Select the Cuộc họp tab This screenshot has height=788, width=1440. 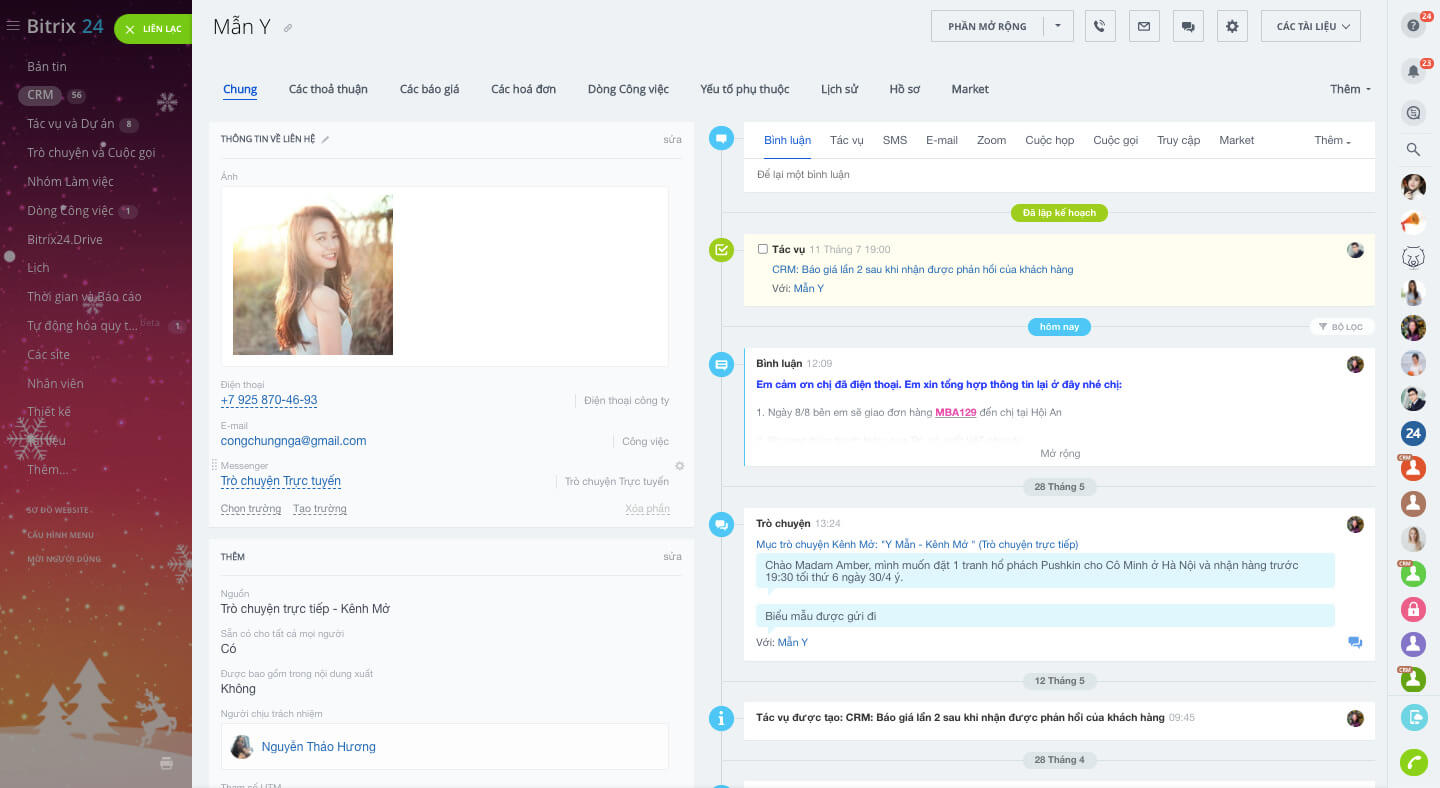point(1049,140)
